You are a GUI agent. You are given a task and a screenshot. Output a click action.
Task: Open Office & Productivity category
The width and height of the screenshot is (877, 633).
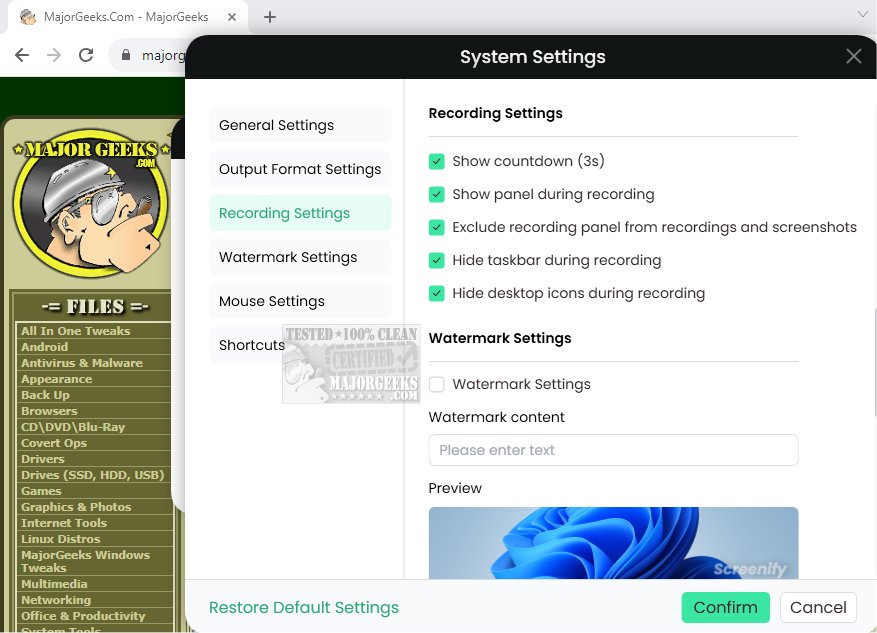pyautogui.click(x=83, y=616)
